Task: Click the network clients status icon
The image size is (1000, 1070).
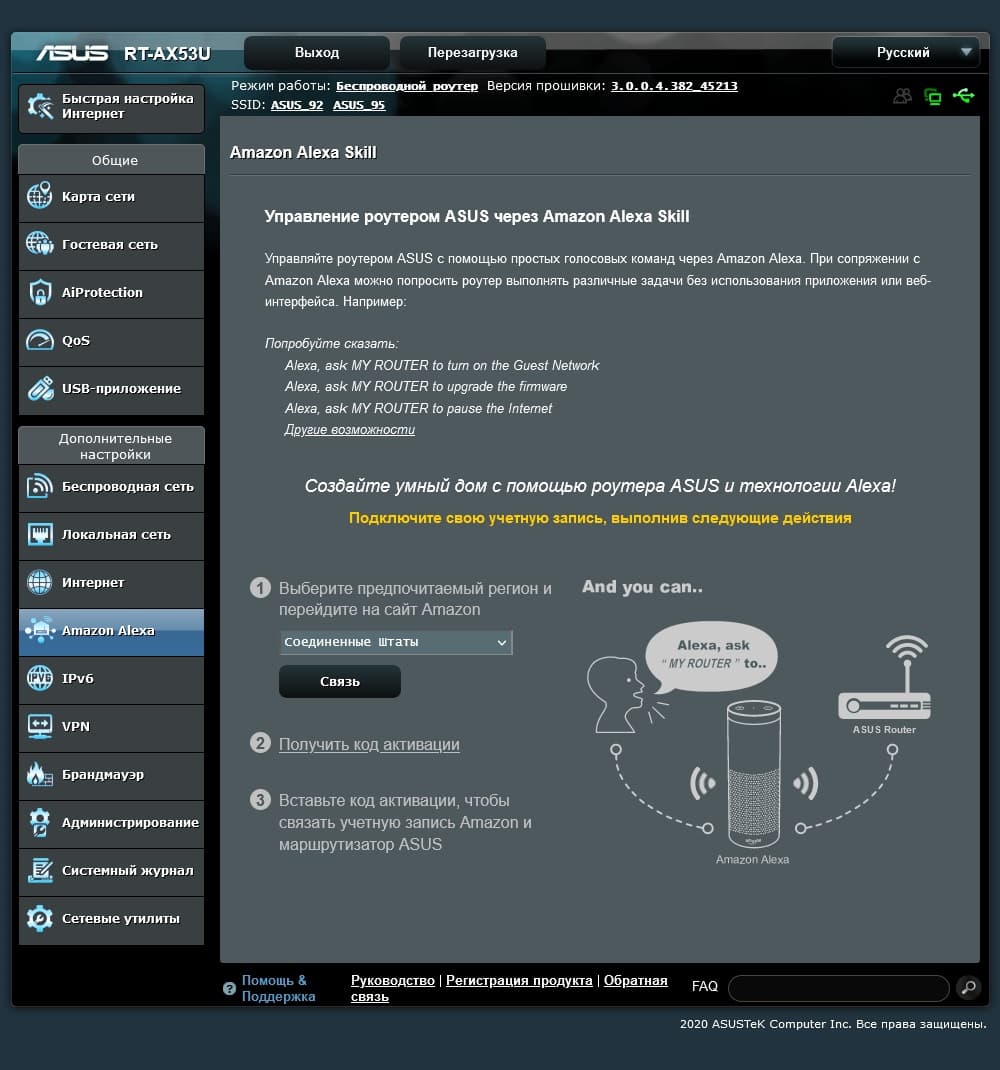Action: 932,97
